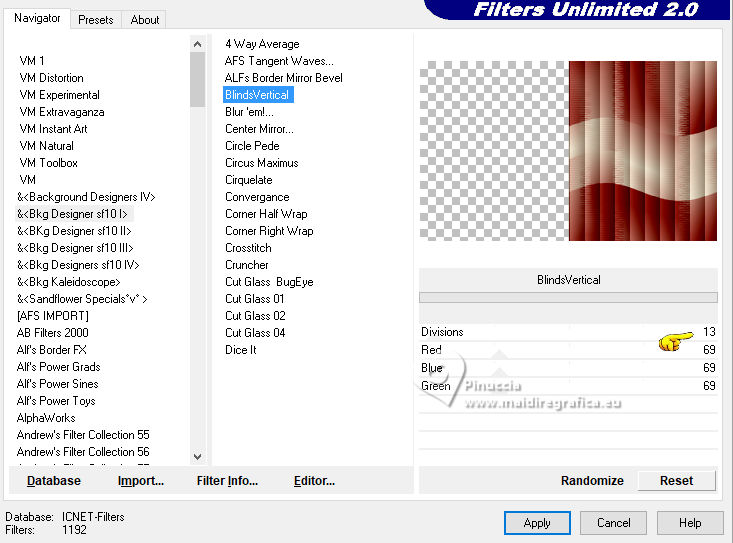Select &<Bkg Kaleidoscope> category
The image size is (733, 543).
(x=69, y=282)
